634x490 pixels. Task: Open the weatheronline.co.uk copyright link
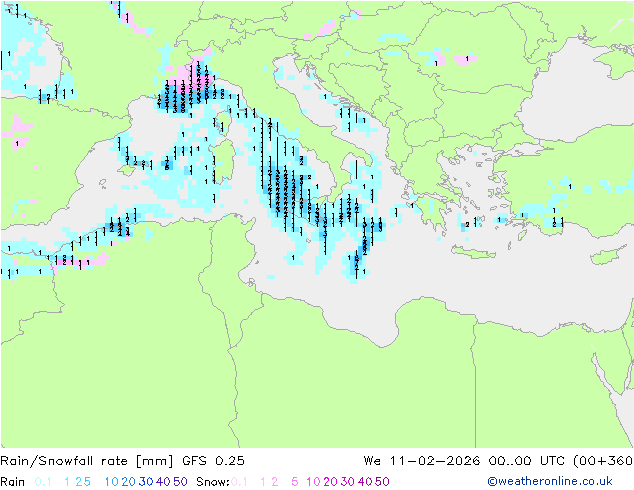point(549,481)
